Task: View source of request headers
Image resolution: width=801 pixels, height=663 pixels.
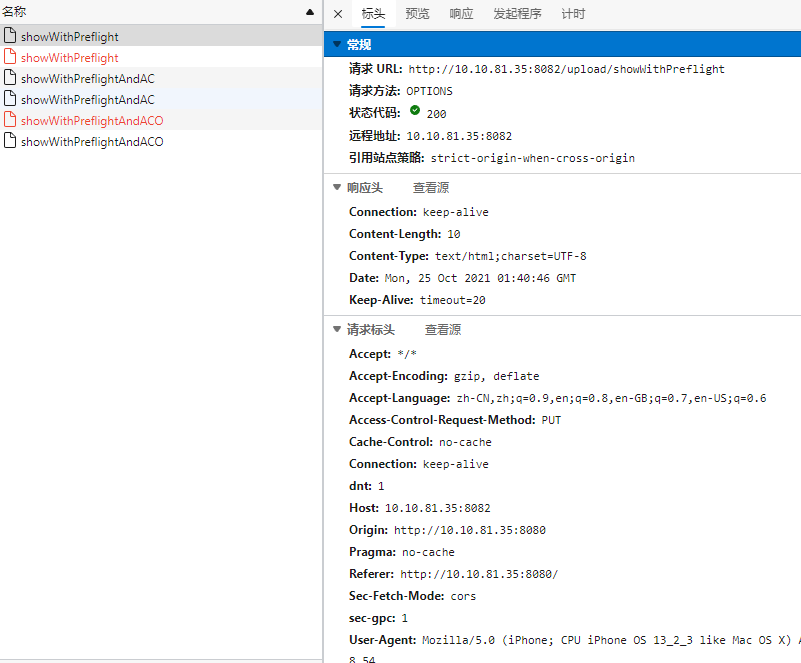Action: [x=443, y=330]
